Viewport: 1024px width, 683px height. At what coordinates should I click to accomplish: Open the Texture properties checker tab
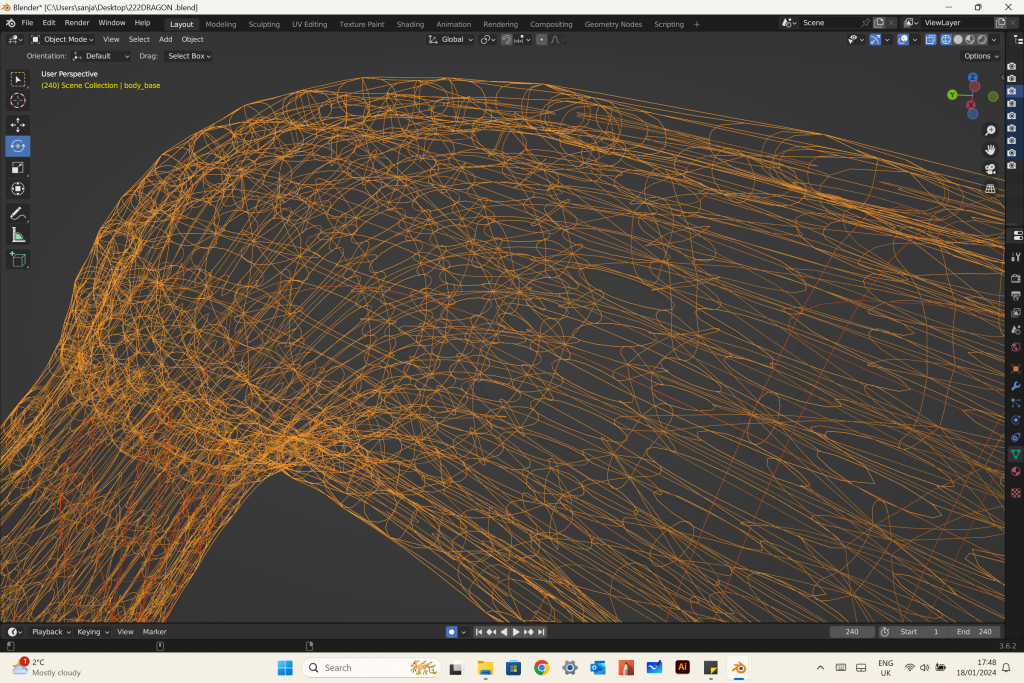tap(1016, 493)
